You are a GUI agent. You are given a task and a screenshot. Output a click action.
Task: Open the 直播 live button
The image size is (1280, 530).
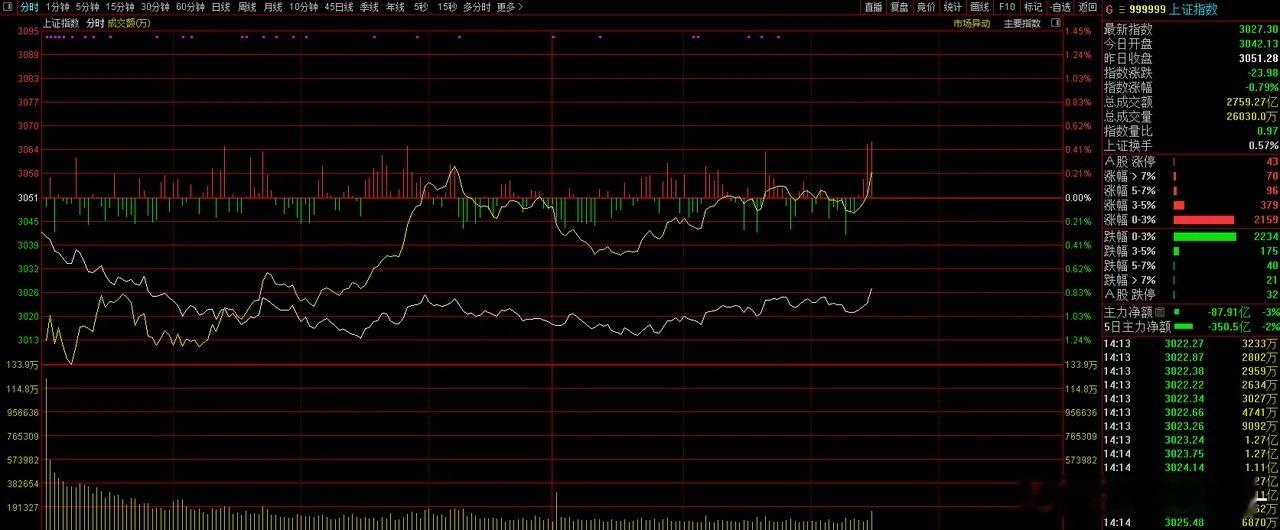click(x=873, y=7)
